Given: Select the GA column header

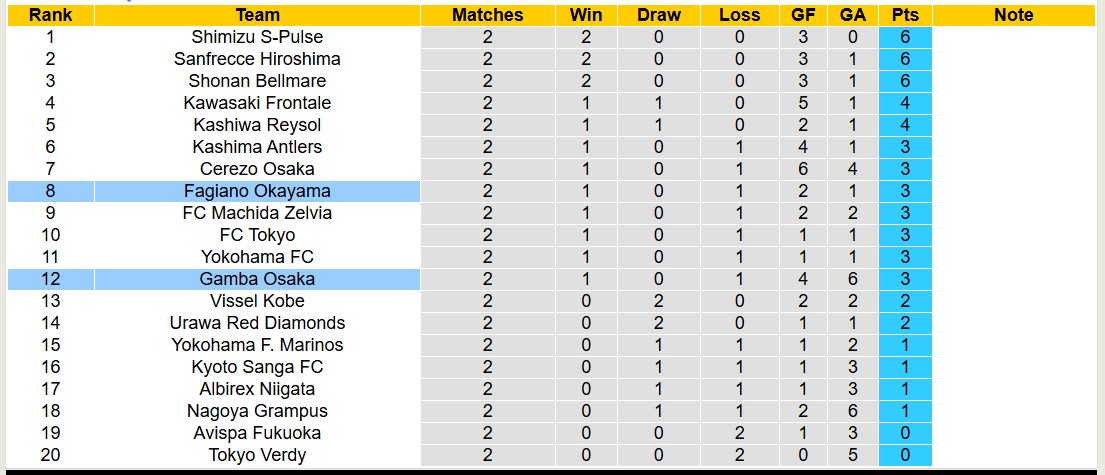Looking at the screenshot, I should click(x=853, y=15).
